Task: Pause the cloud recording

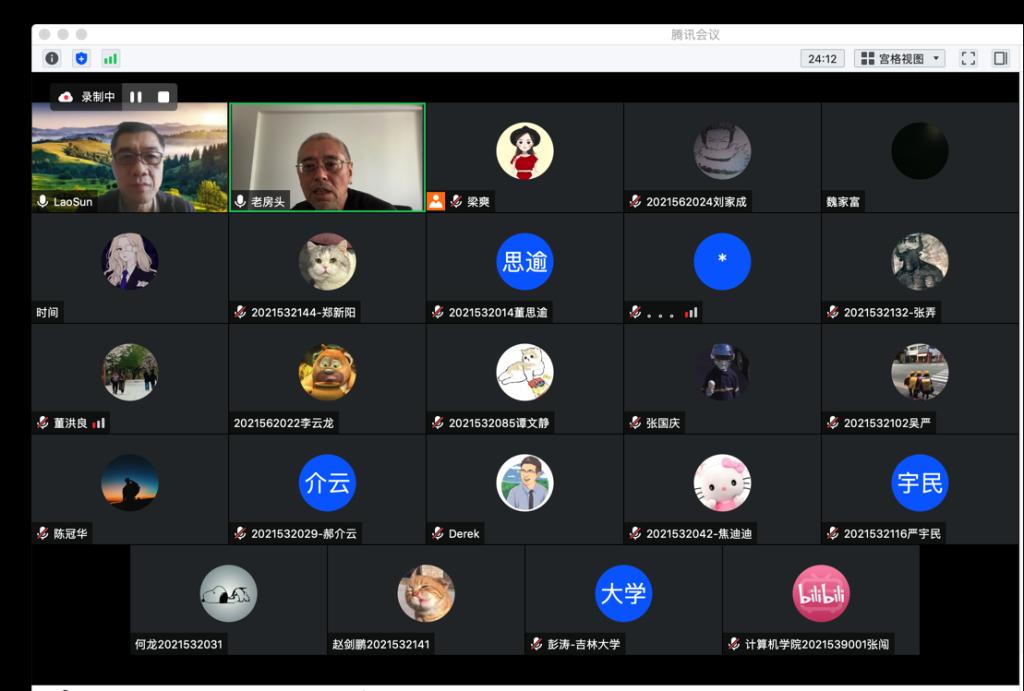Action: [x=136, y=97]
